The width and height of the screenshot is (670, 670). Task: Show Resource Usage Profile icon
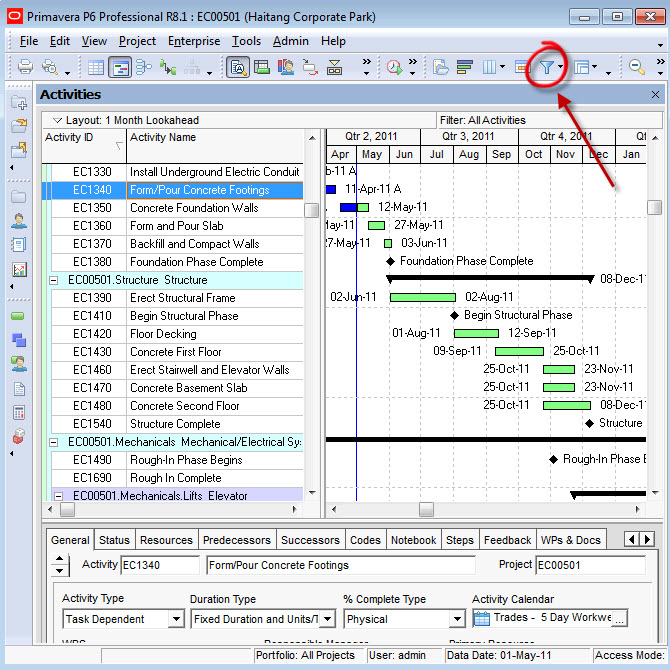coord(286,67)
